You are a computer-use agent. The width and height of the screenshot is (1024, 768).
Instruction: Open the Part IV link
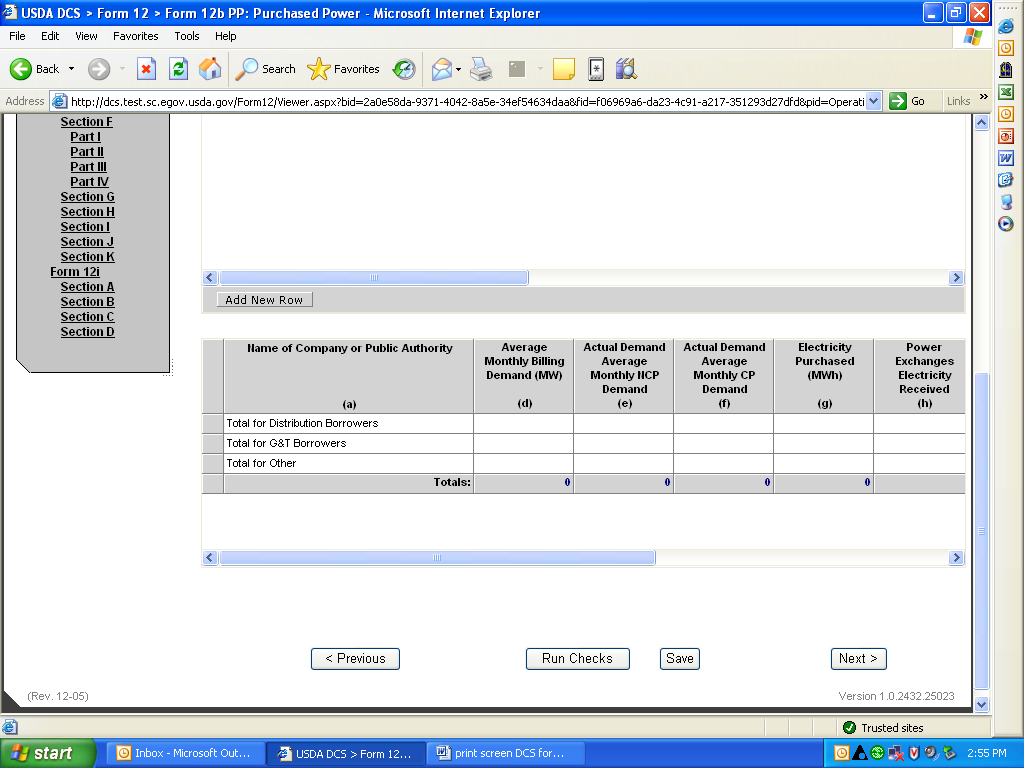coord(89,182)
